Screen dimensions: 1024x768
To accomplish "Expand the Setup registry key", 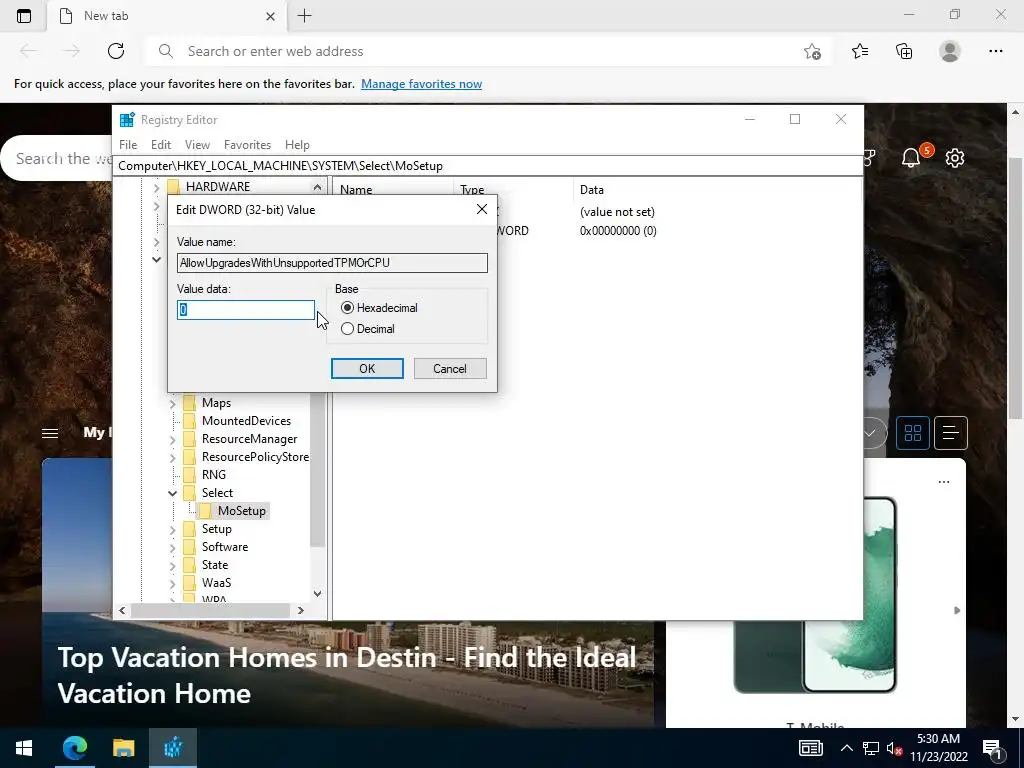I will click(x=172, y=529).
